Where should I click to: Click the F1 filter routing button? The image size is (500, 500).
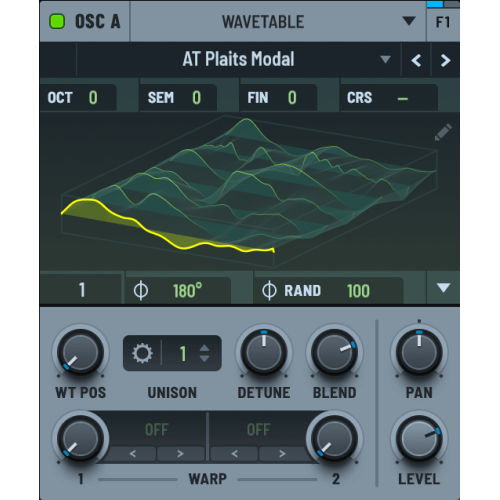point(443,23)
